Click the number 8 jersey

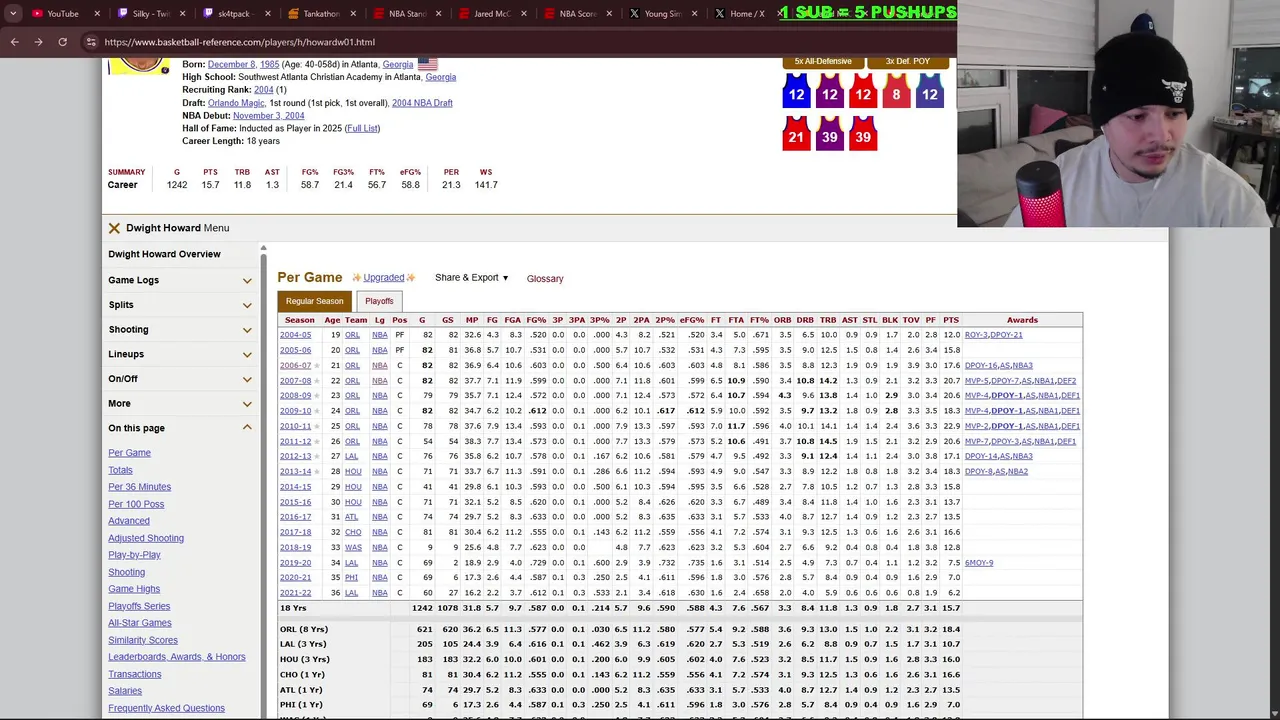tap(896, 93)
